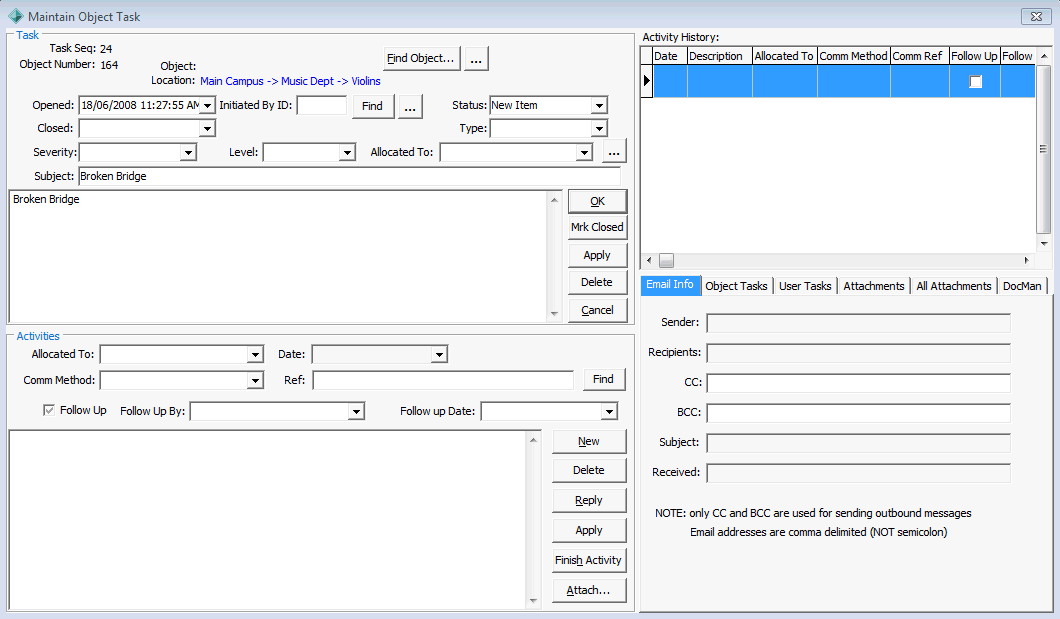
Task: Click Find next to the Ref field
Action: point(604,380)
